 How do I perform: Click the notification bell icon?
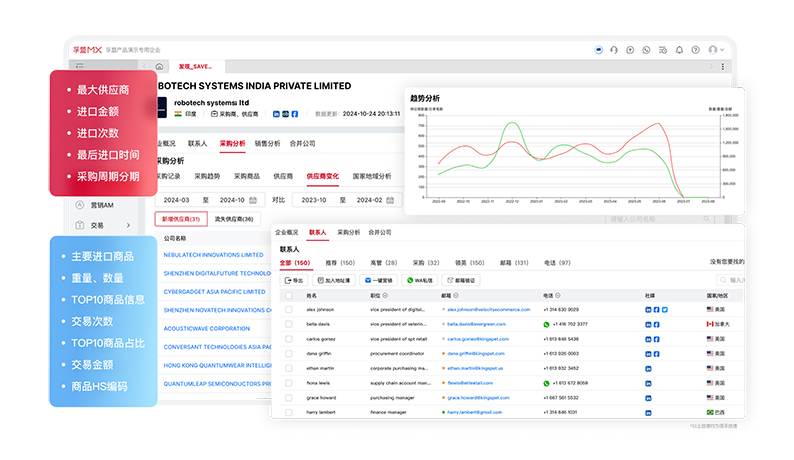(x=679, y=49)
